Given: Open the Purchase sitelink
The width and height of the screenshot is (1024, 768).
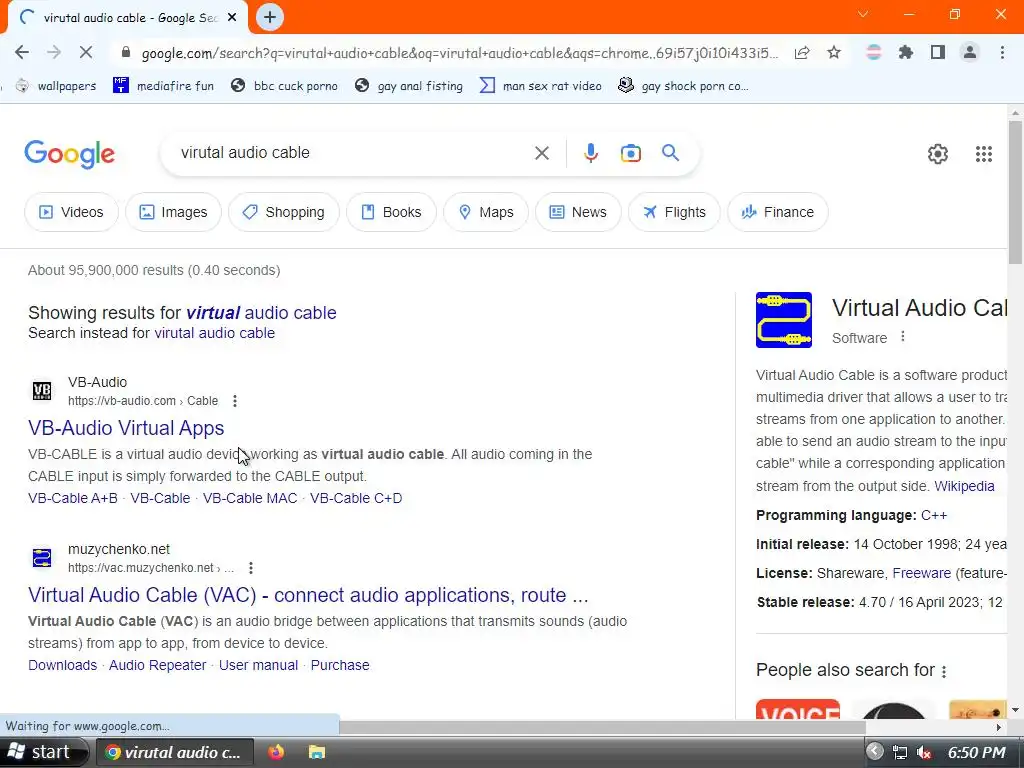Looking at the screenshot, I should (340, 665).
